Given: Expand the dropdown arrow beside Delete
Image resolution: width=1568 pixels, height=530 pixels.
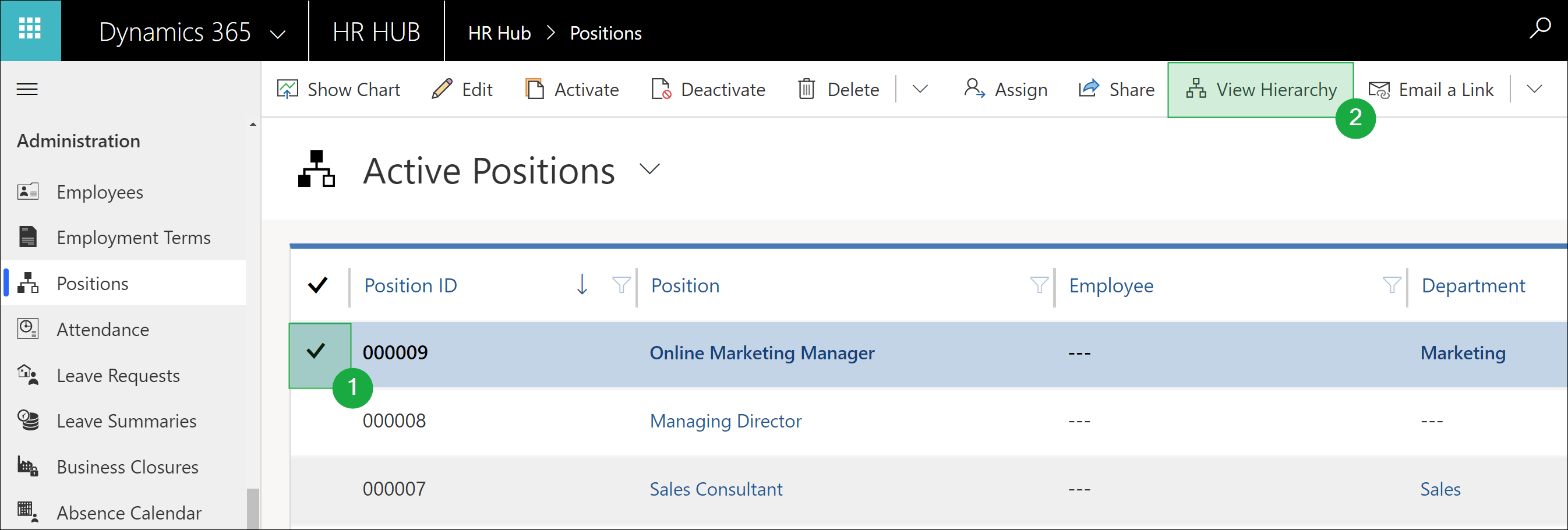Looking at the screenshot, I should point(920,90).
